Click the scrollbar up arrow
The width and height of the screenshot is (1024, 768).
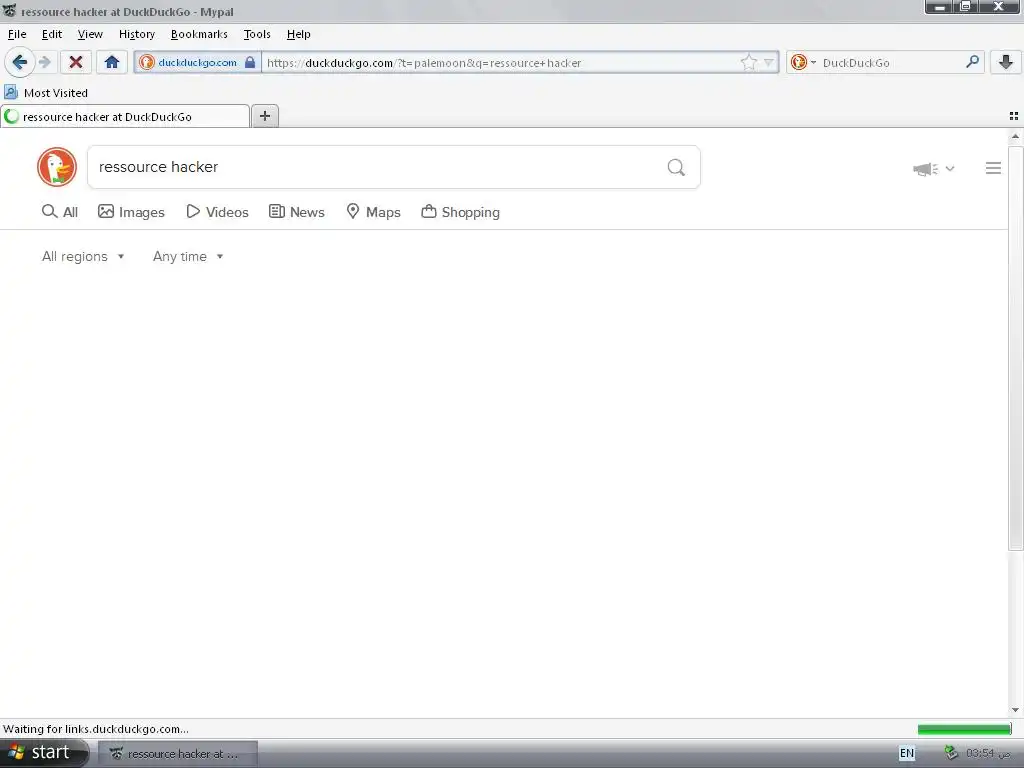pyautogui.click(x=1015, y=136)
